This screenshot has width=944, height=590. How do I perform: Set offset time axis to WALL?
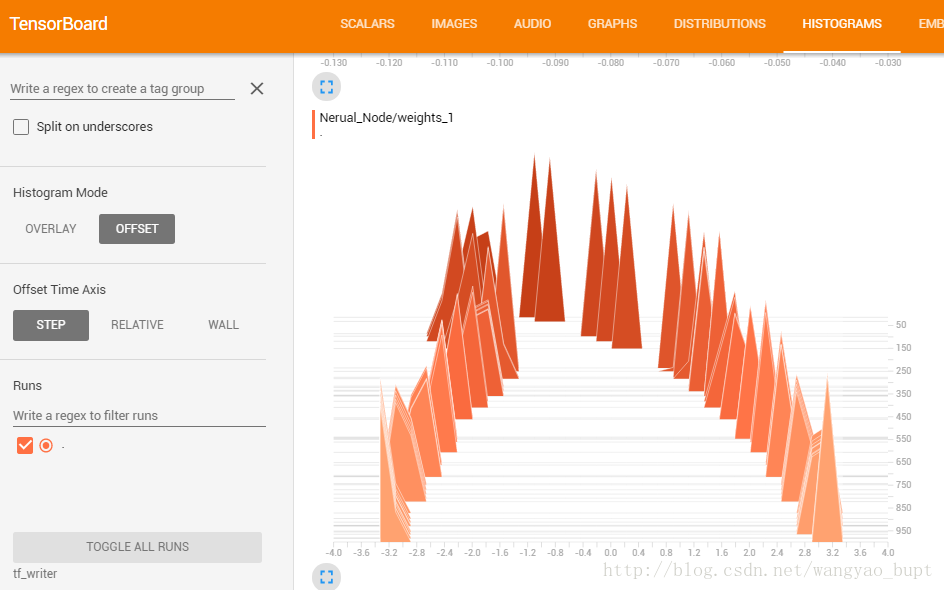pos(223,325)
